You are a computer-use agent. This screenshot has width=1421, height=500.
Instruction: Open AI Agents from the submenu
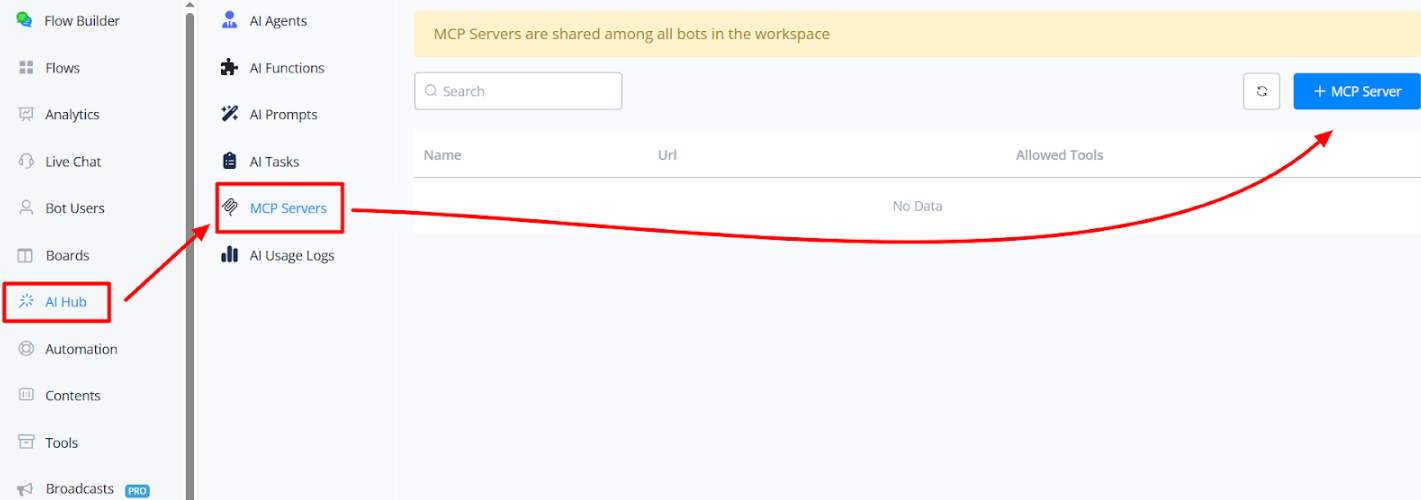click(x=277, y=21)
